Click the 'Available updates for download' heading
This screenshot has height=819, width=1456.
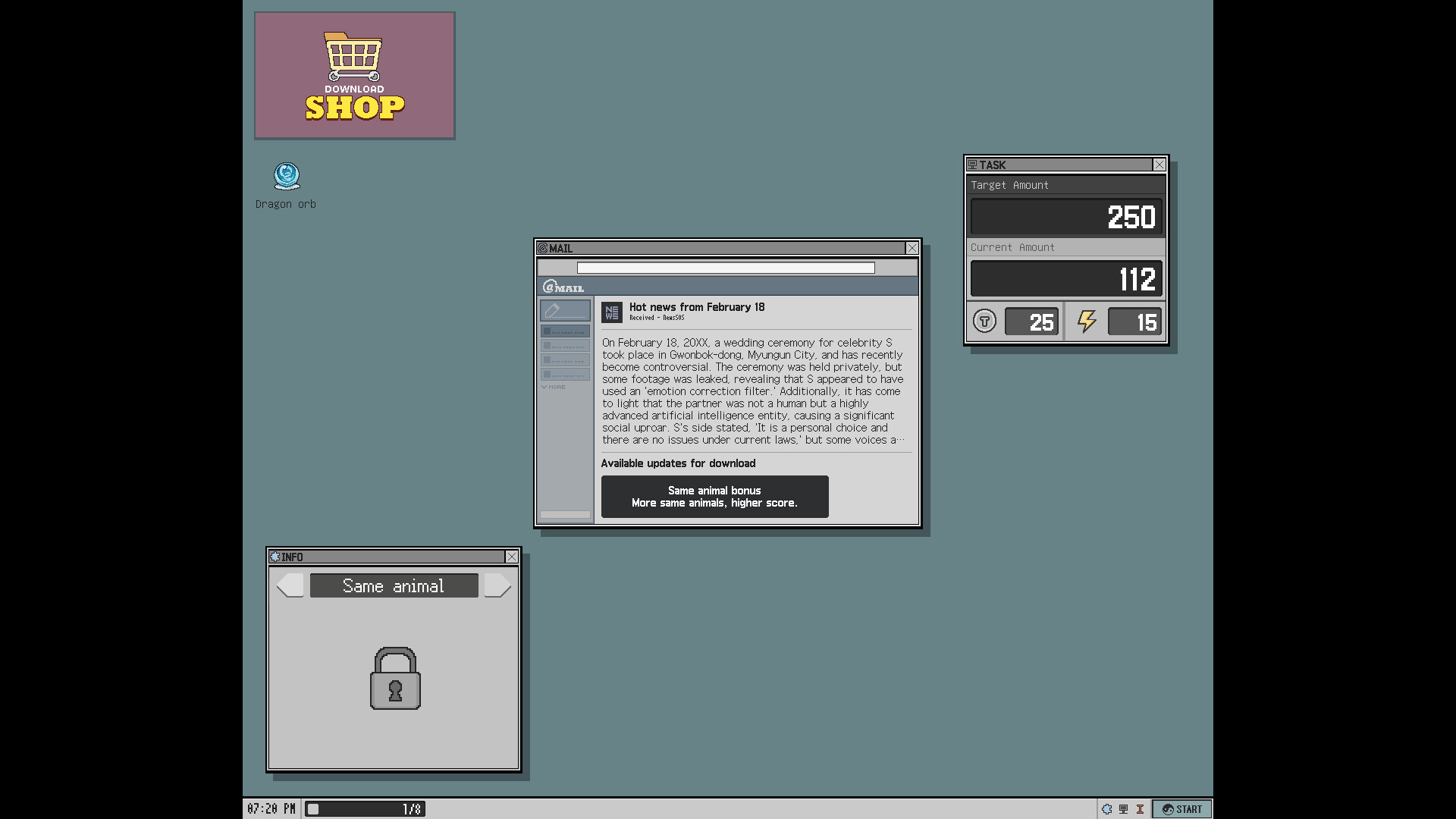pos(678,463)
